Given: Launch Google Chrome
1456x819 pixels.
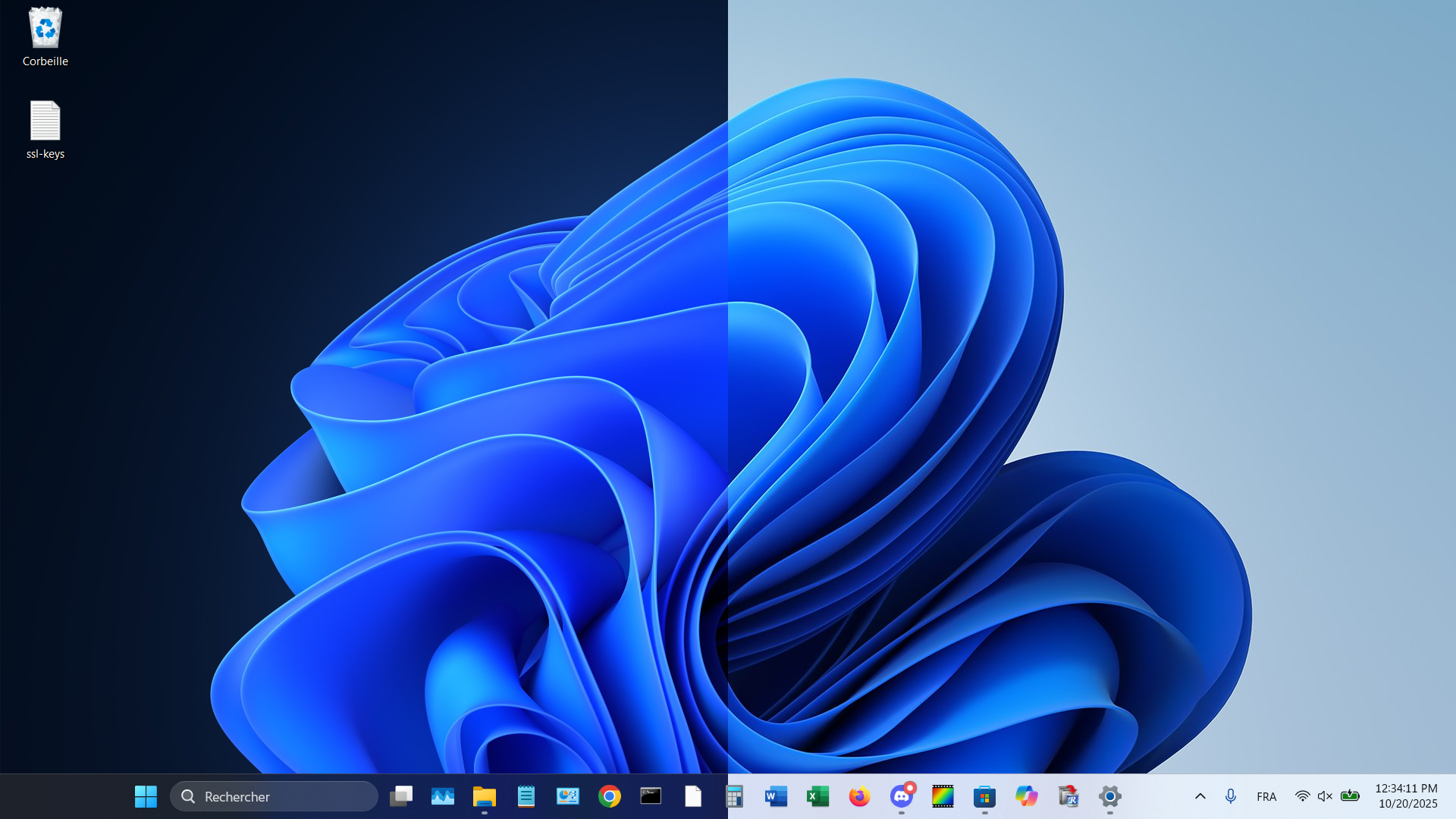Looking at the screenshot, I should (609, 796).
